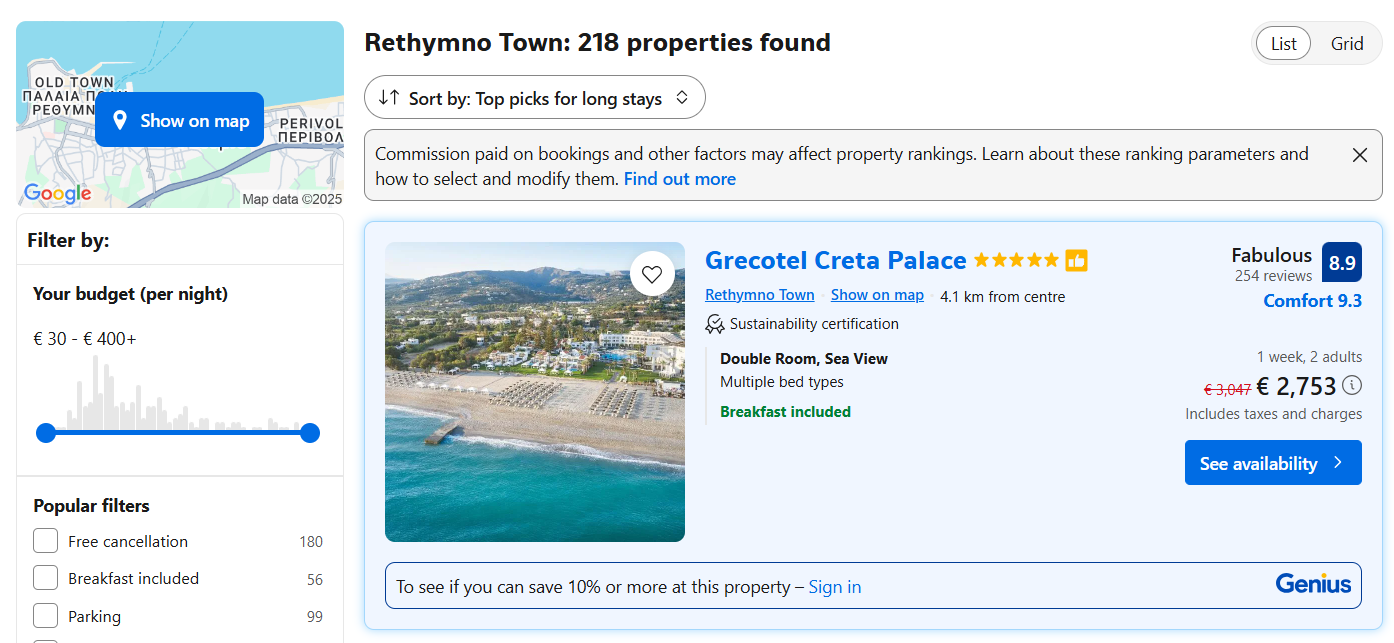Open the Find out more link
The image size is (1394, 643).
click(679, 179)
